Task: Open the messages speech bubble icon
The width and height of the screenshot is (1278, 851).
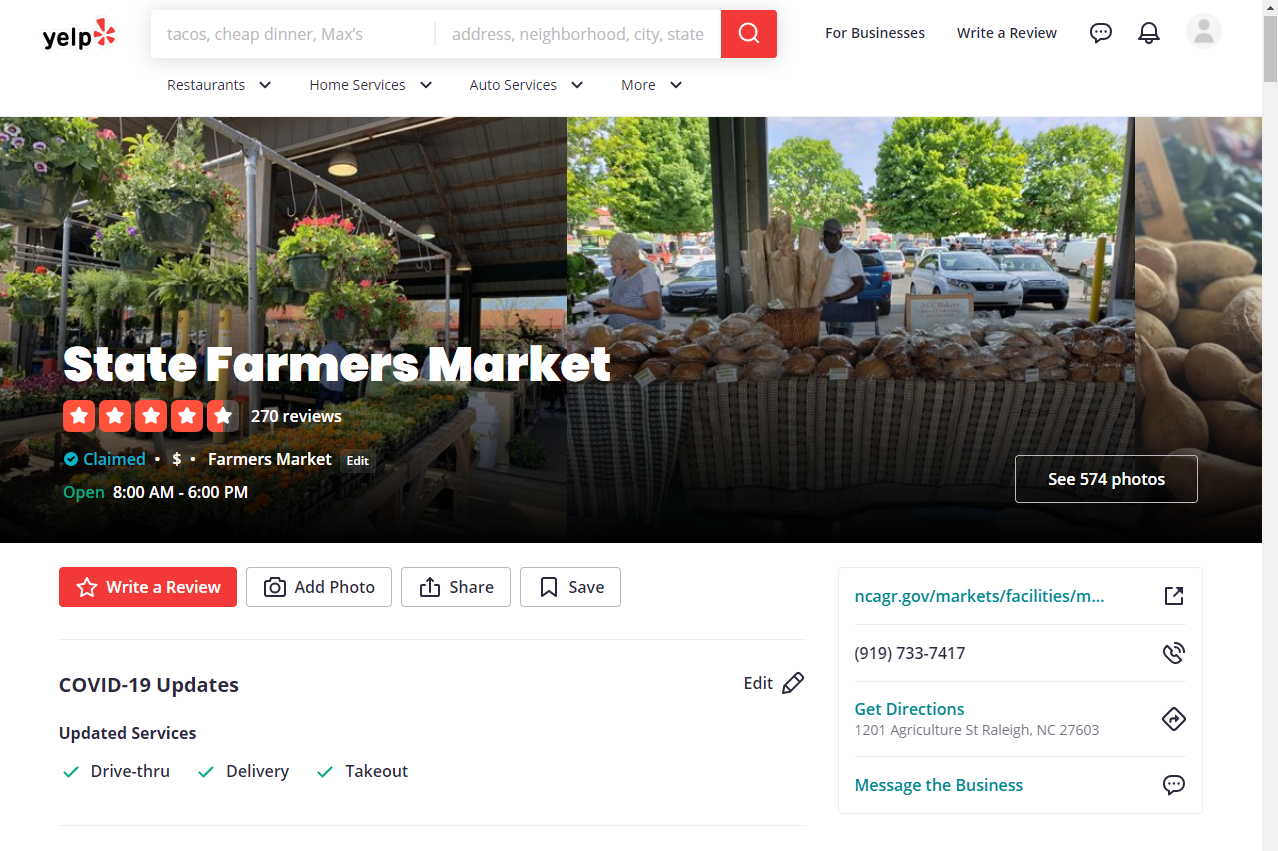Action: 1101,33
